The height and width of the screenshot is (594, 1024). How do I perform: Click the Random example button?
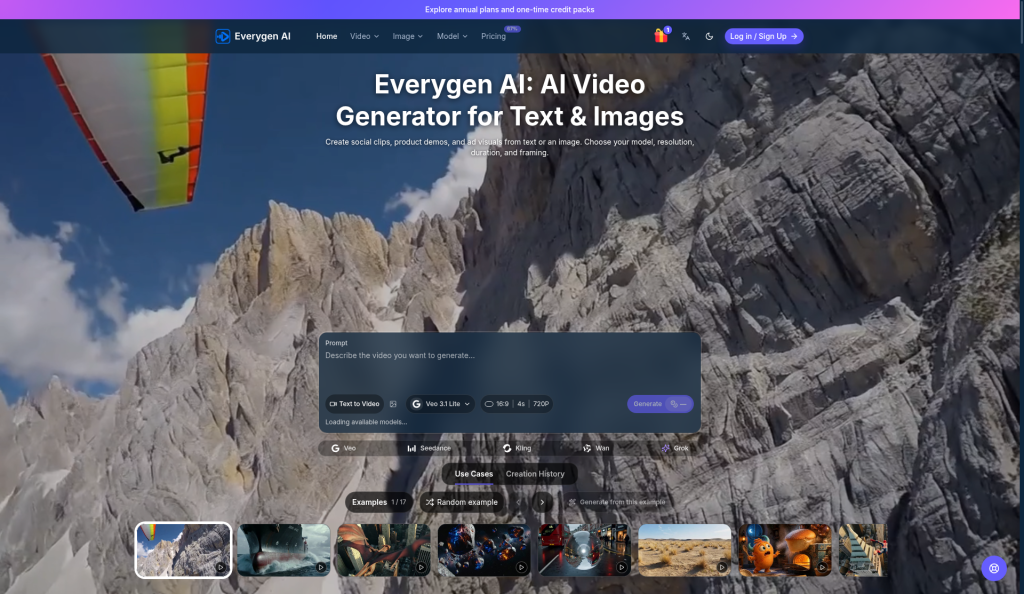point(462,502)
